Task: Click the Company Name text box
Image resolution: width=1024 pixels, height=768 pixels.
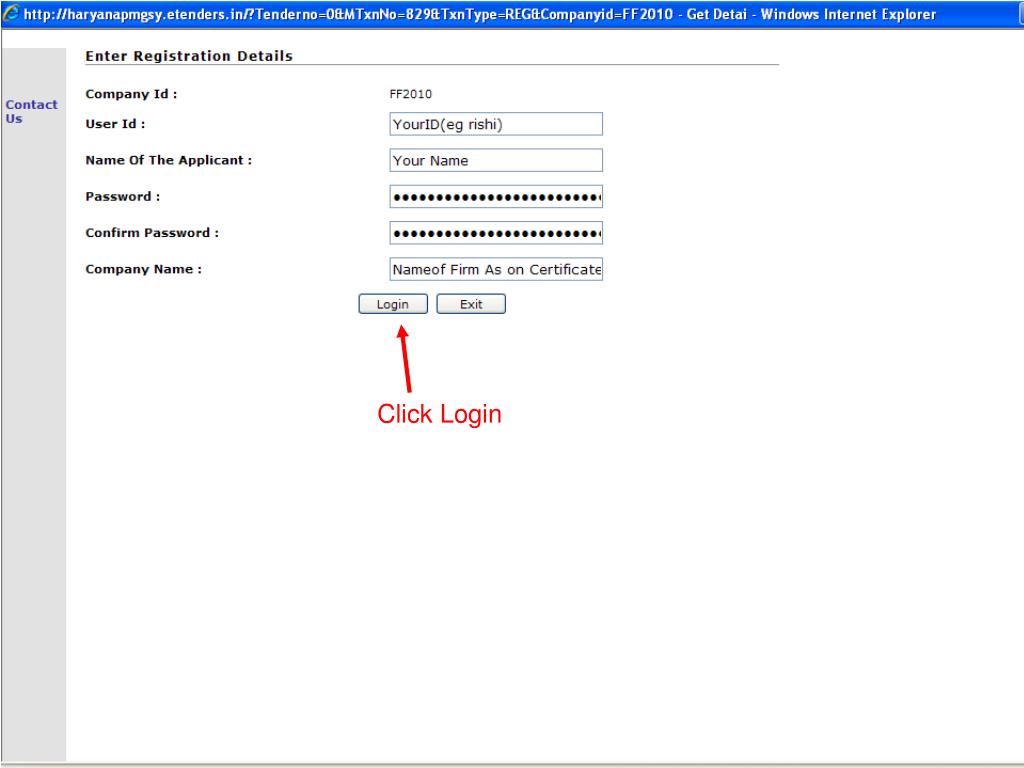Action: pyautogui.click(x=496, y=269)
